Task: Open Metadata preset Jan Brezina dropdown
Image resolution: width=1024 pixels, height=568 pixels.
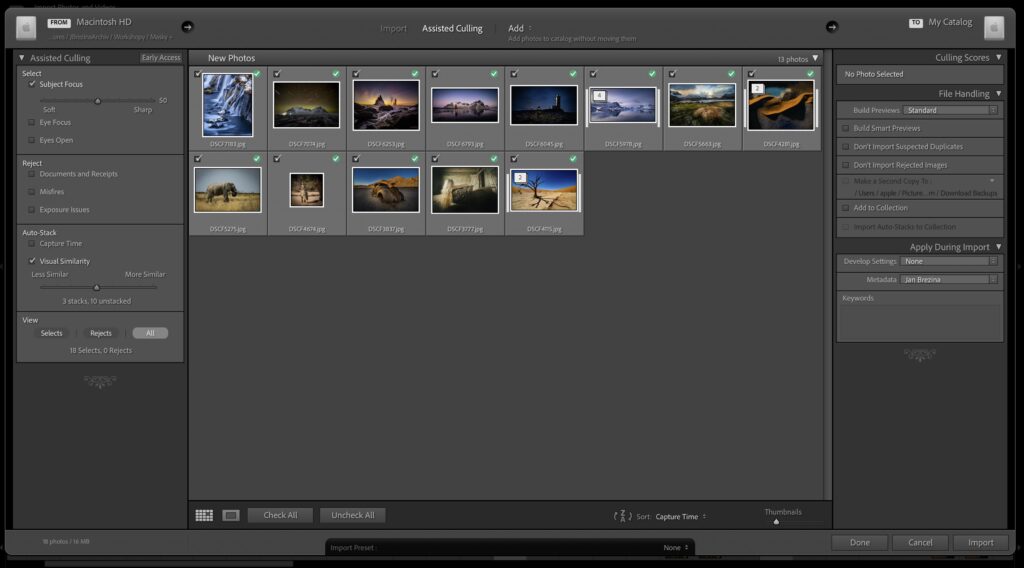Action: (950, 279)
